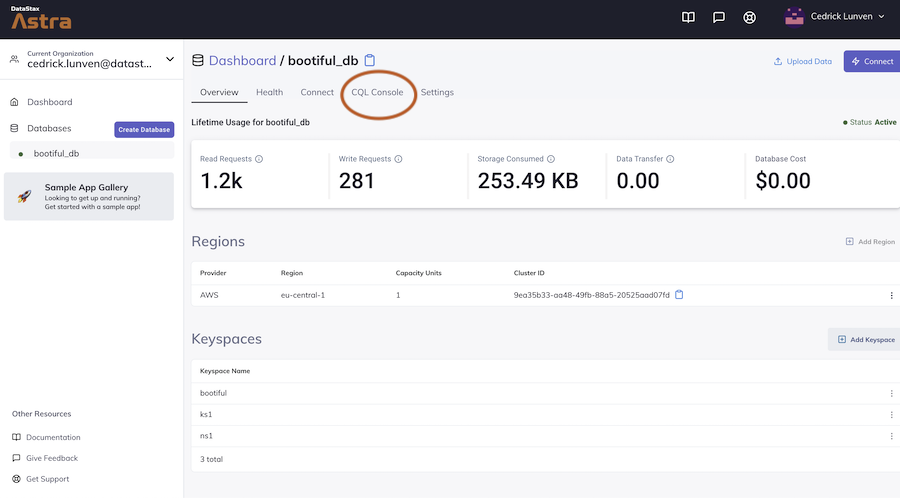Switch to the Overview tab
Viewport: 900px width, 498px height.
[x=219, y=92]
